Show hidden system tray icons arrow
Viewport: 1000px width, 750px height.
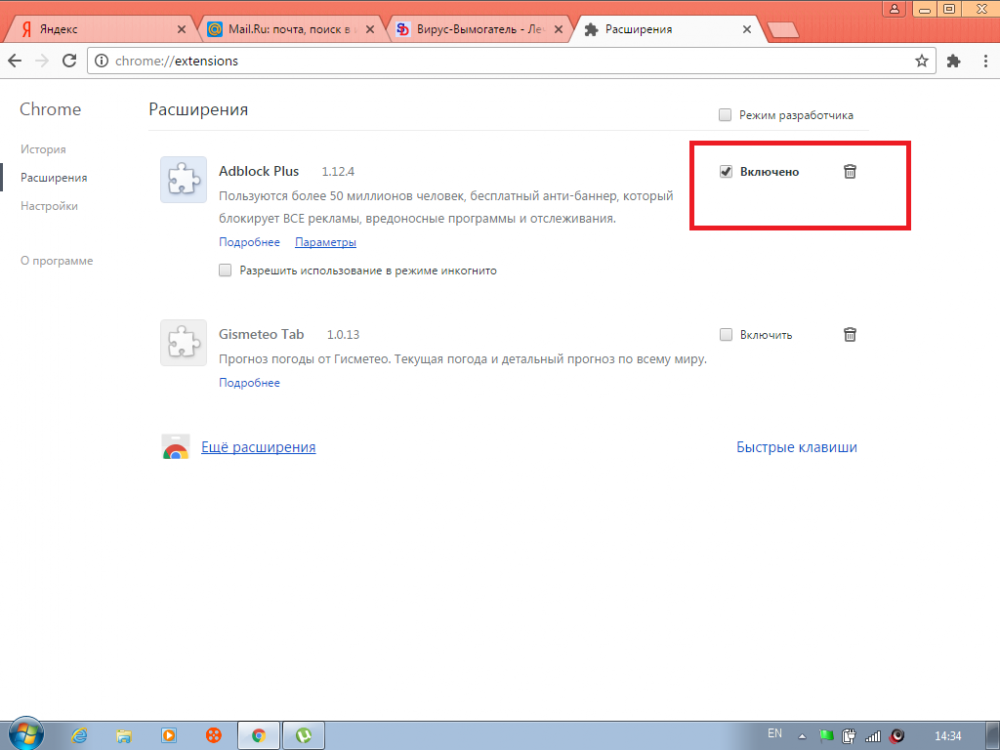tap(803, 735)
